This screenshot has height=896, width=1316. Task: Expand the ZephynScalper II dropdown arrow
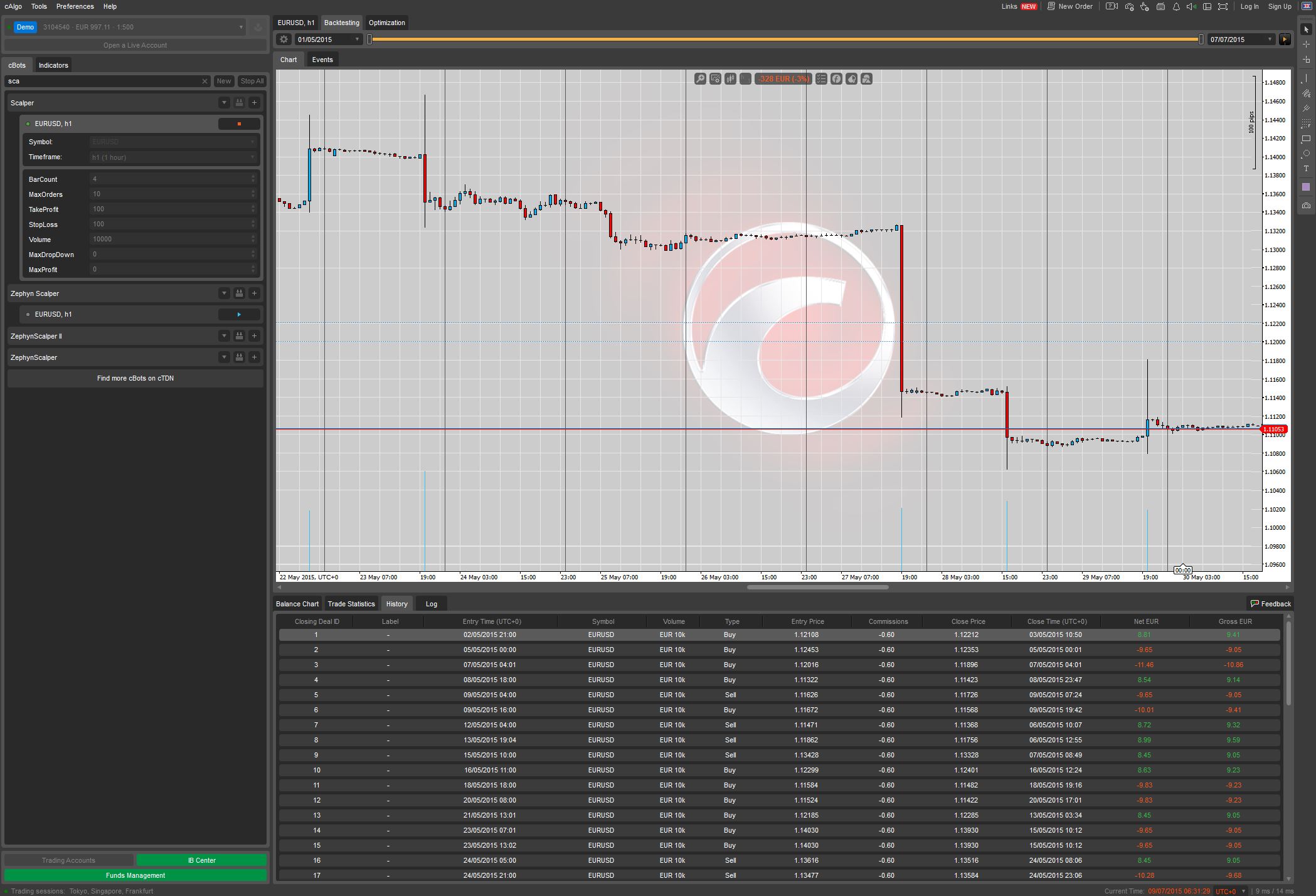(x=224, y=336)
